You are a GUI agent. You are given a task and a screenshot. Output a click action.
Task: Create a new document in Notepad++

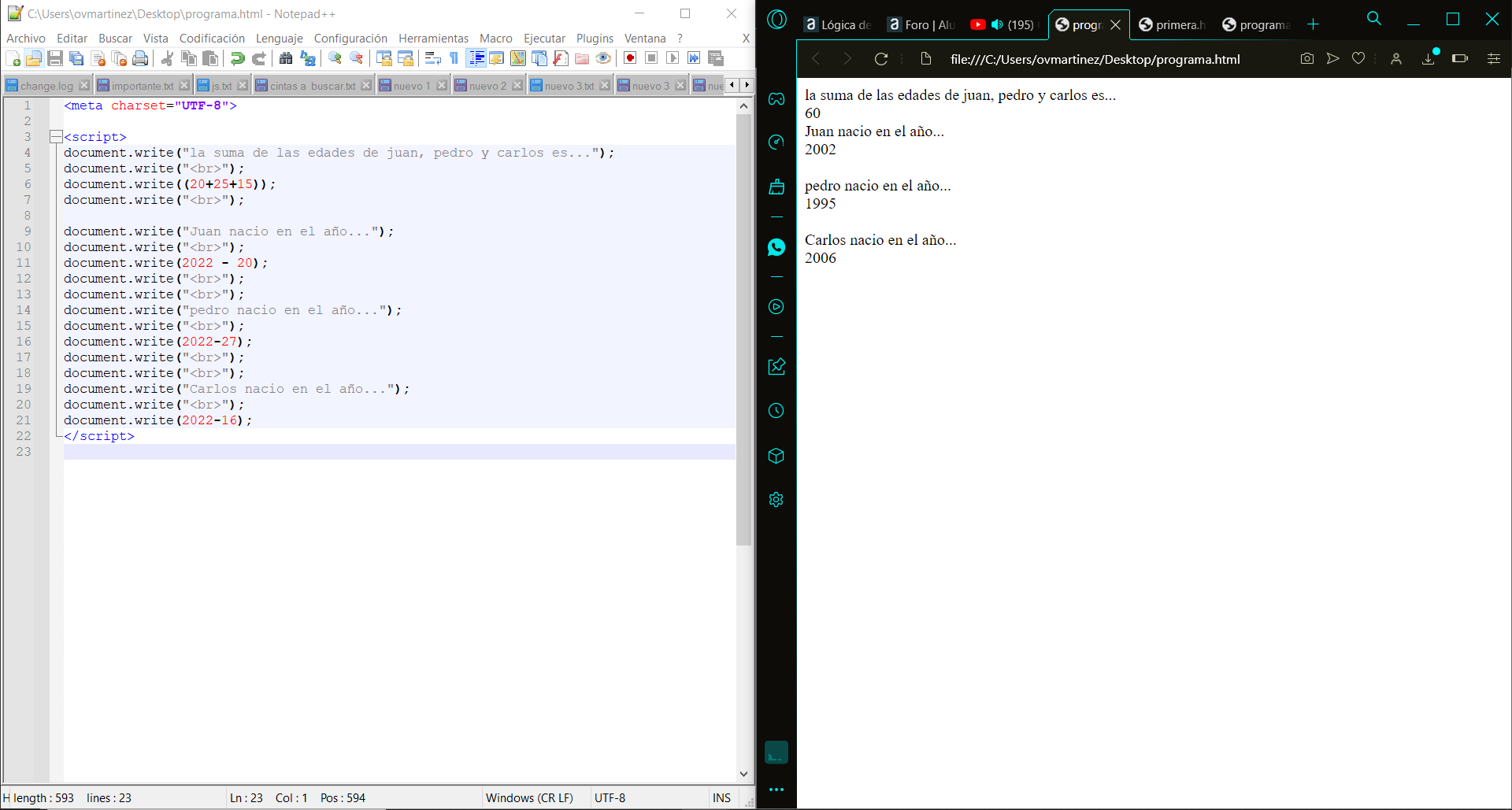point(13,58)
